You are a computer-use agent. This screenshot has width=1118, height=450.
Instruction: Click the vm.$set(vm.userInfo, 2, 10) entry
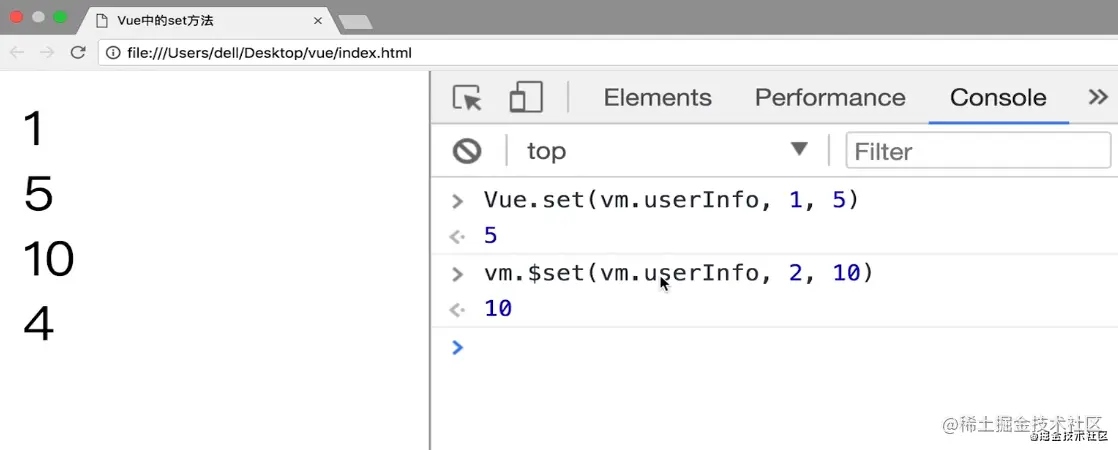(678, 273)
